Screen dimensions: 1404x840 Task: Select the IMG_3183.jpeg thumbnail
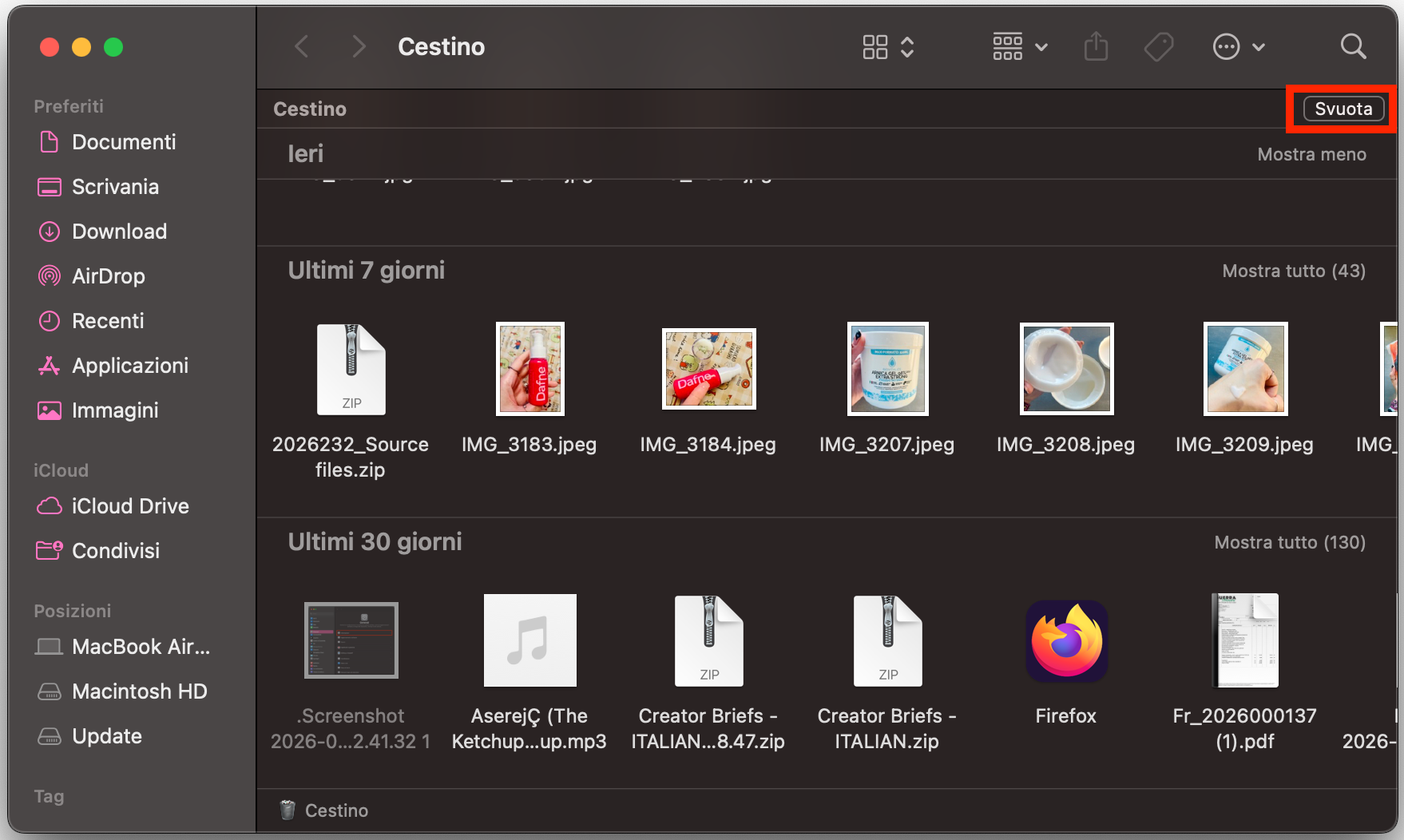[x=529, y=368]
